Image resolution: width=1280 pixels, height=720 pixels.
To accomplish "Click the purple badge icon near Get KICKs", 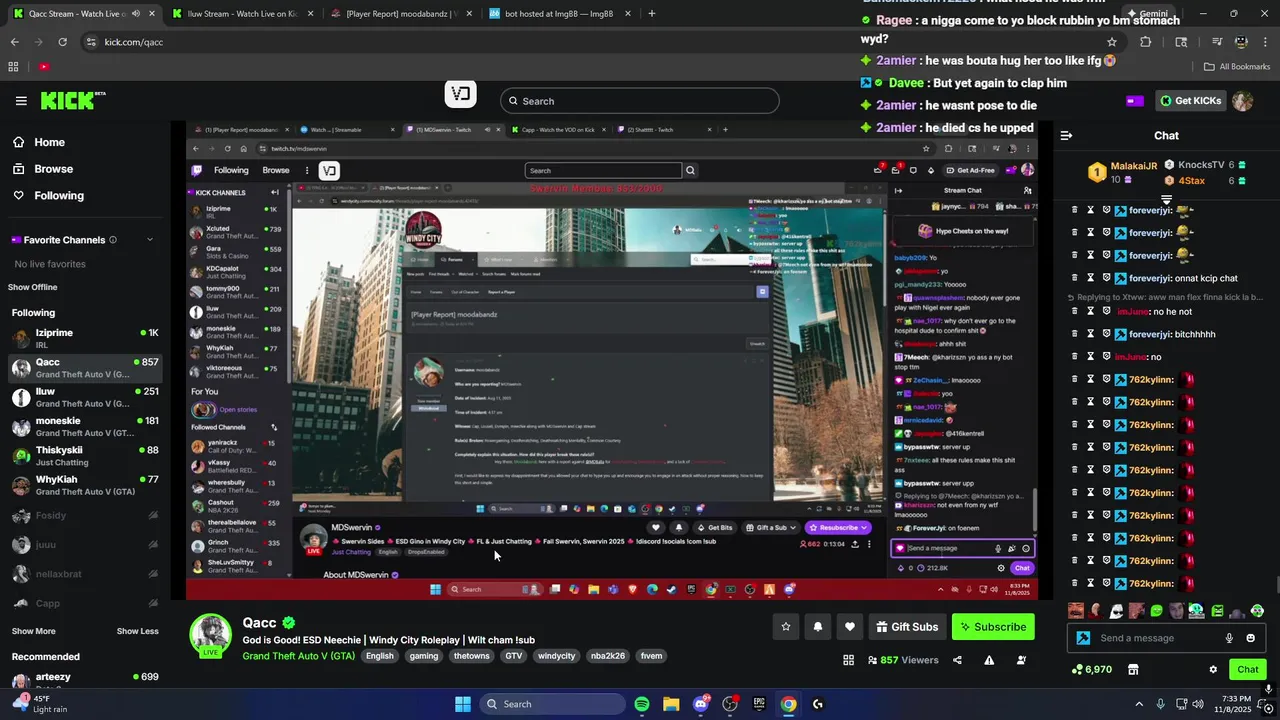I will (1134, 100).
